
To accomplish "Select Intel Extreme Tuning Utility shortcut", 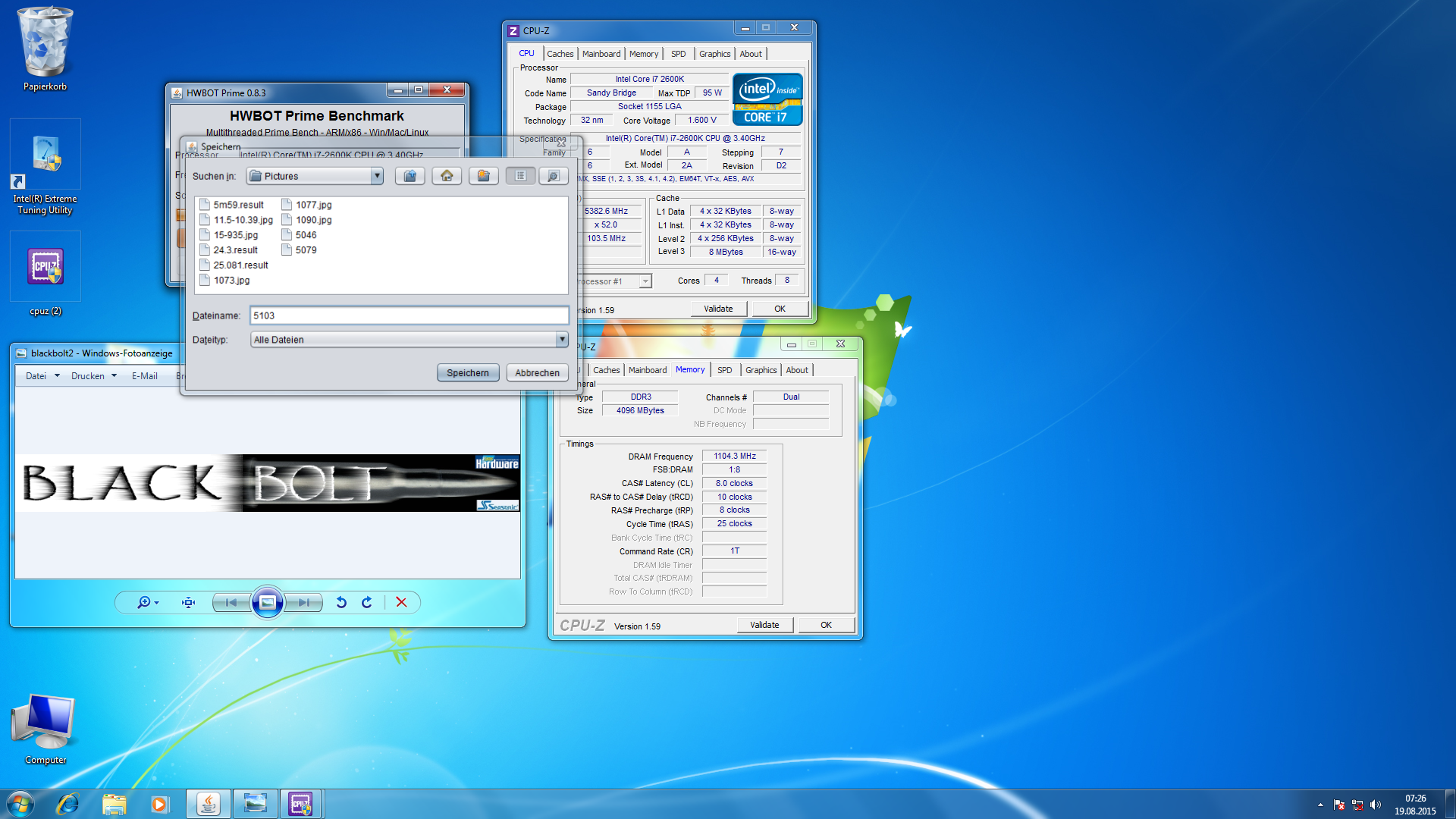I will coord(45,168).
